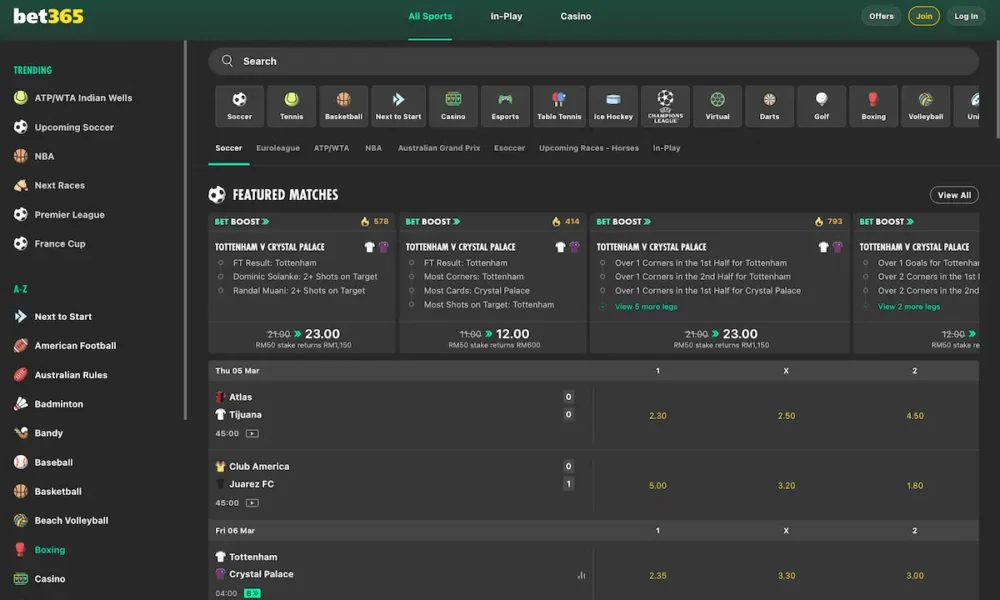Viewport: 1000px width, 600px height.
Task: Open the Next to Start tile
Action: coord(399,106)
